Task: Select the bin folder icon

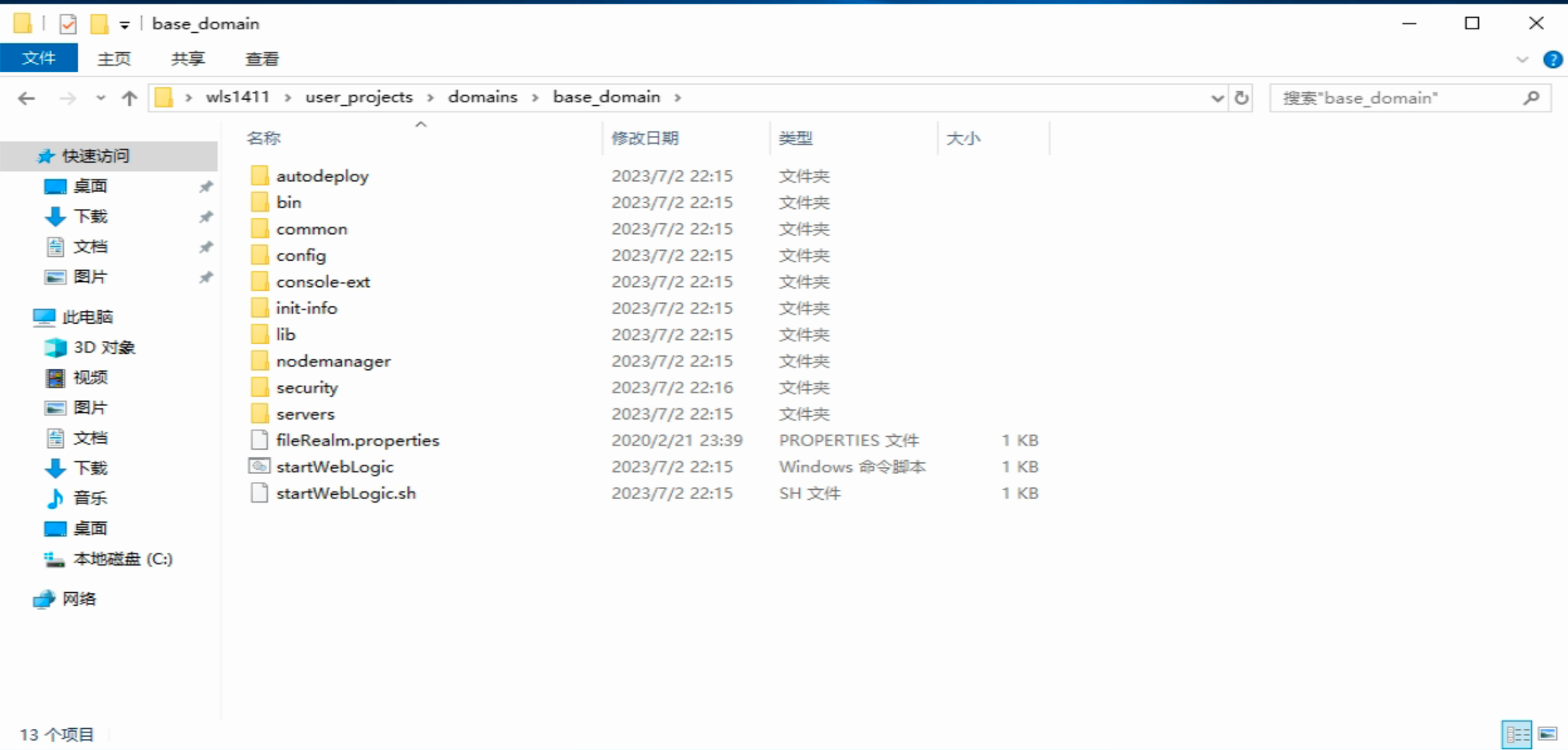Action: (260, 202)
